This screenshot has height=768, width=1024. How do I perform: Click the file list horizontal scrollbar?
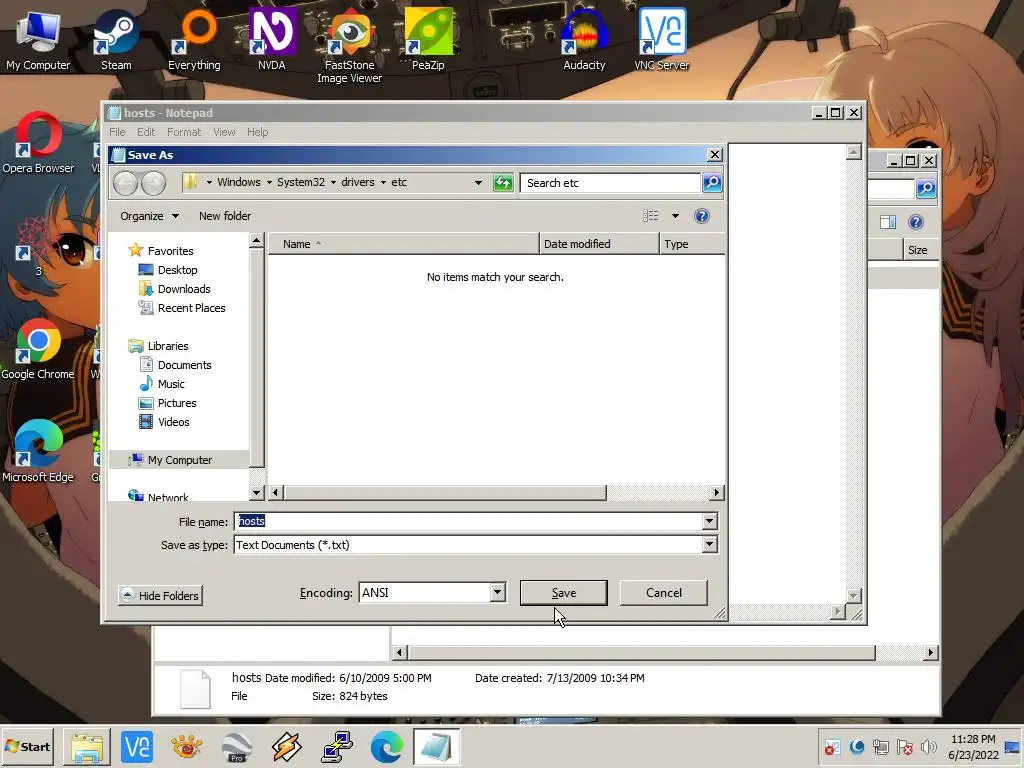pos(444,492)
